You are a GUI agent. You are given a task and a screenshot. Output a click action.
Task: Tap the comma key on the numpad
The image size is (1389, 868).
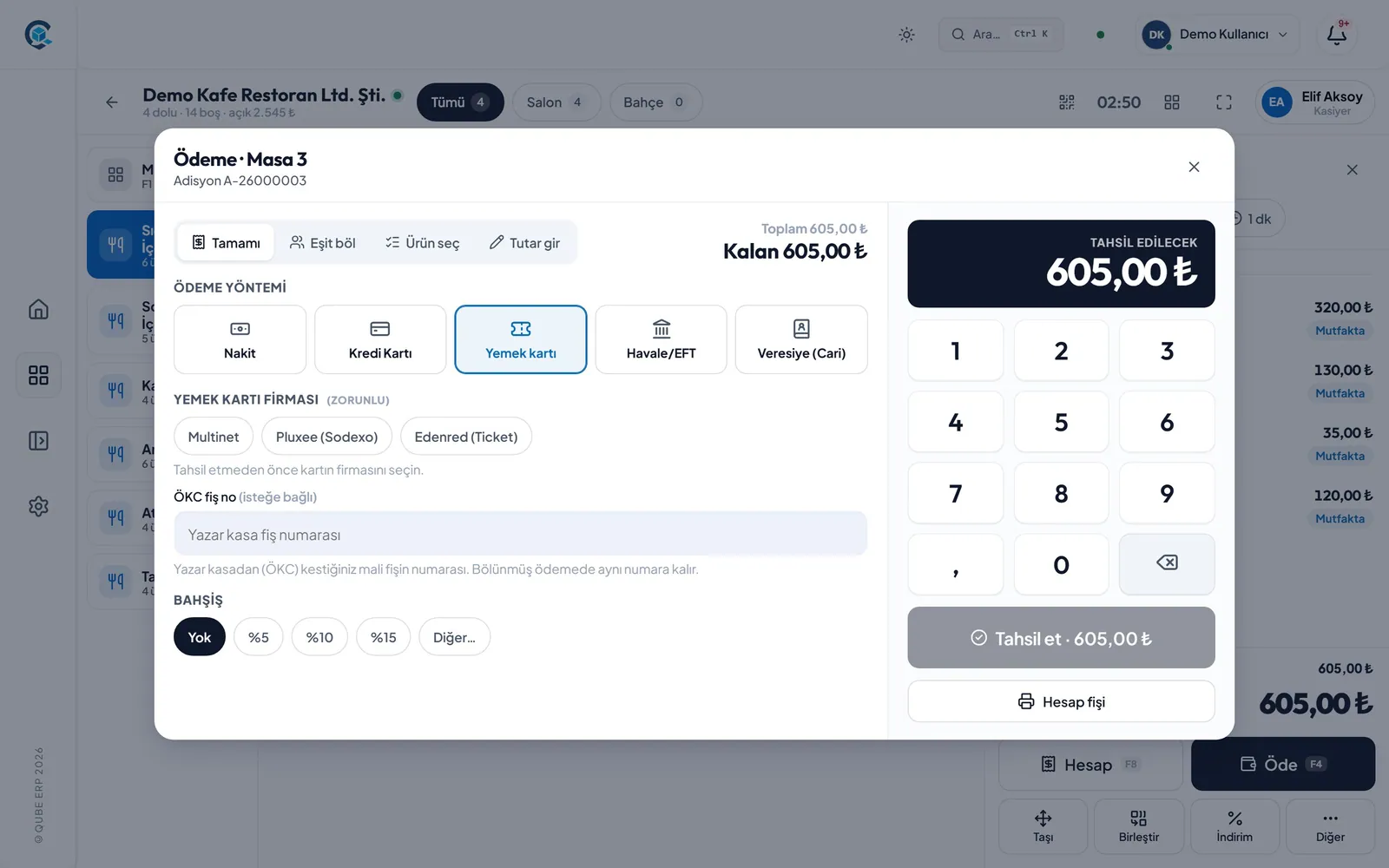tap(956, 564)
